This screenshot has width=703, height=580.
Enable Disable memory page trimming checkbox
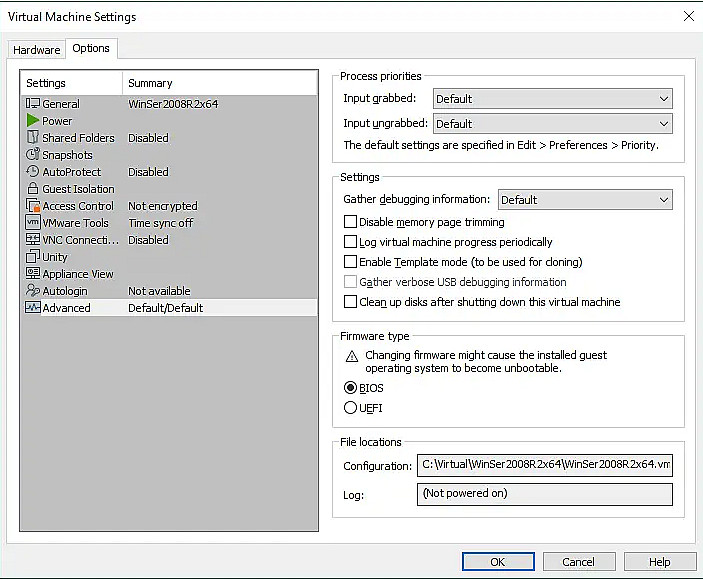pos(350,222)
